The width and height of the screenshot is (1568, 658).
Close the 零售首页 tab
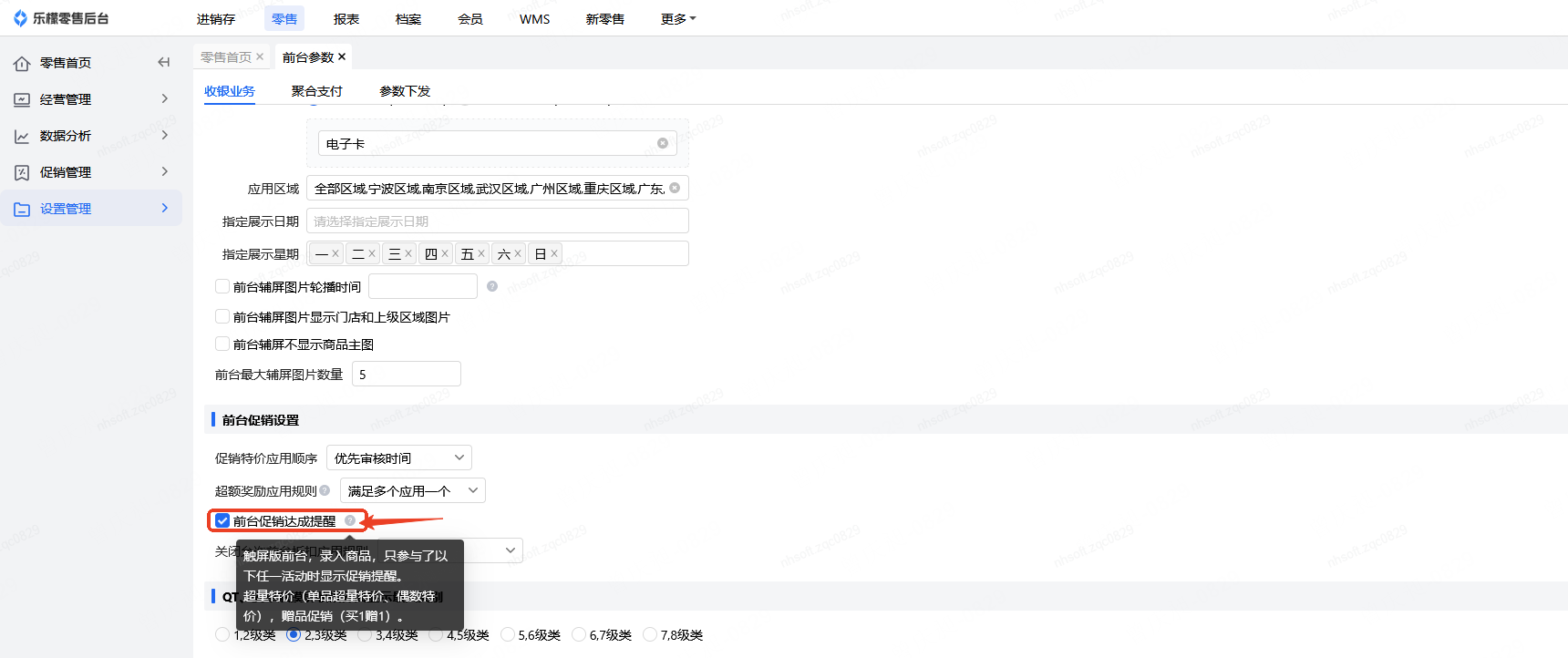pos(260,57)
